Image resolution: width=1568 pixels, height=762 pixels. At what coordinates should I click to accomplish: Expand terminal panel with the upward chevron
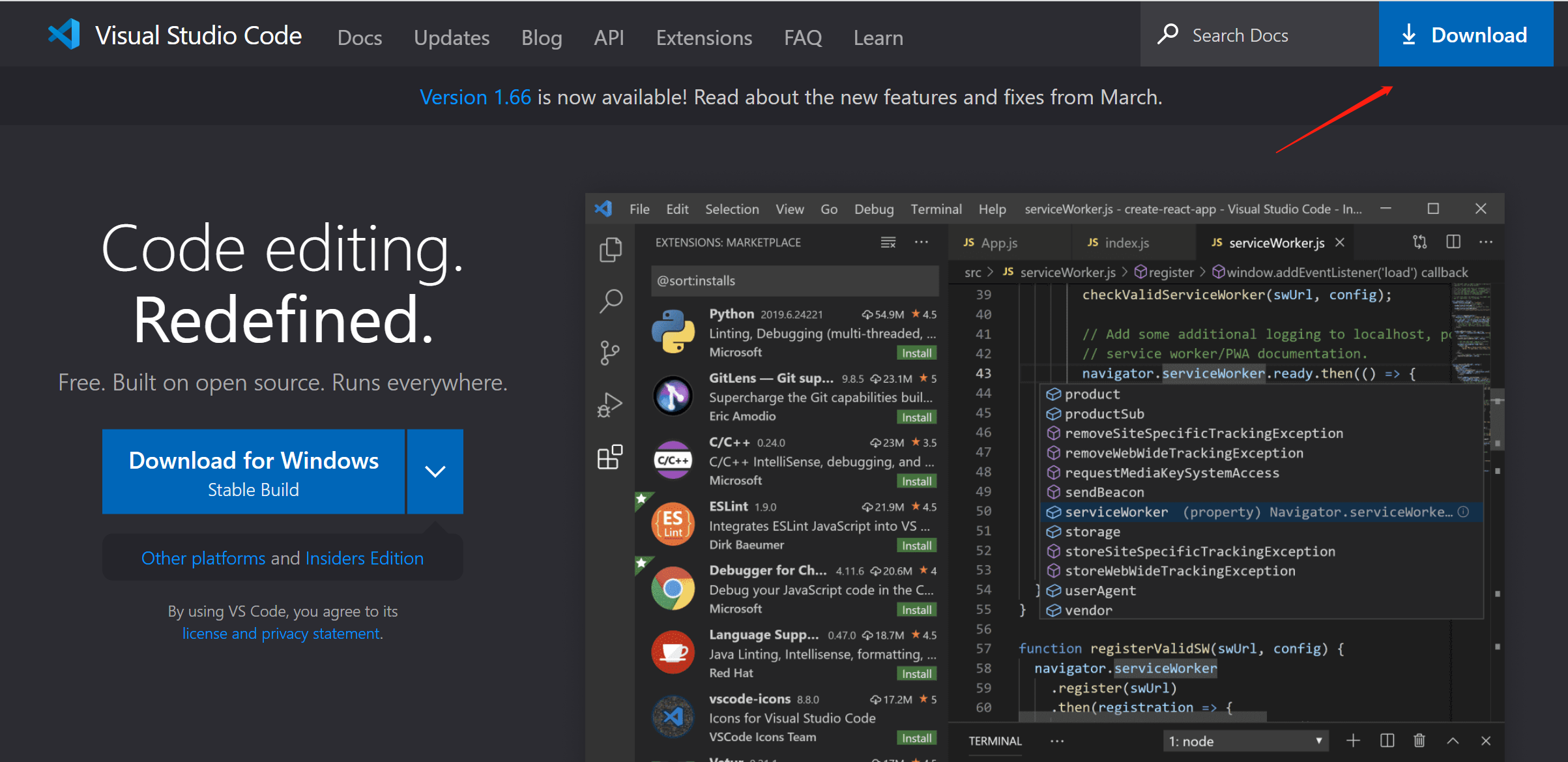1453,740
